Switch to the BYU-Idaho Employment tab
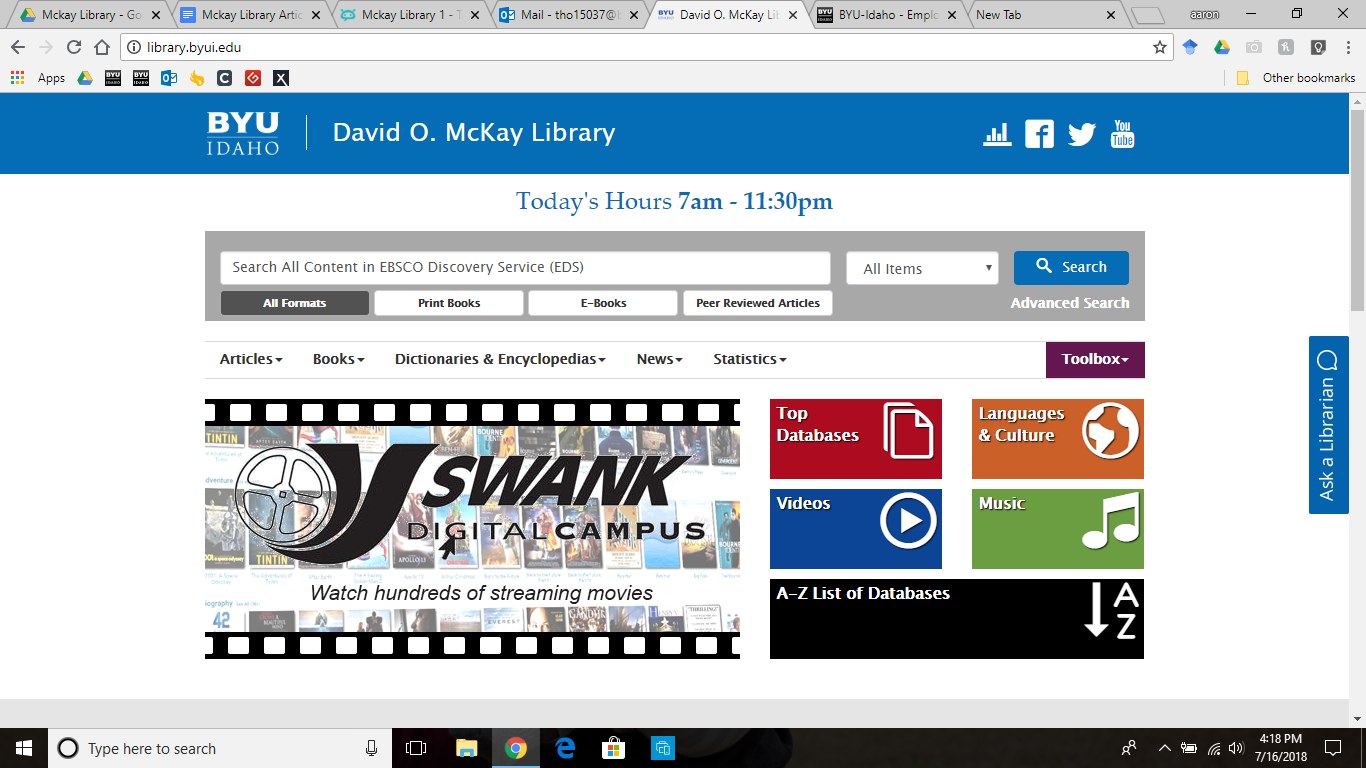The image size is (1366, 768). coord(888,15)
